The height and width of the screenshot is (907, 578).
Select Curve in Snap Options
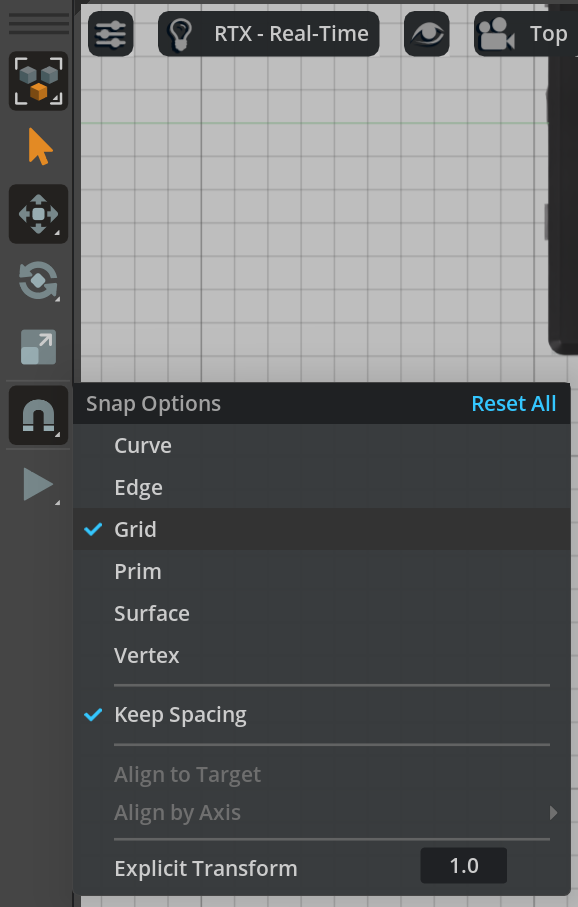coord(142,445)
